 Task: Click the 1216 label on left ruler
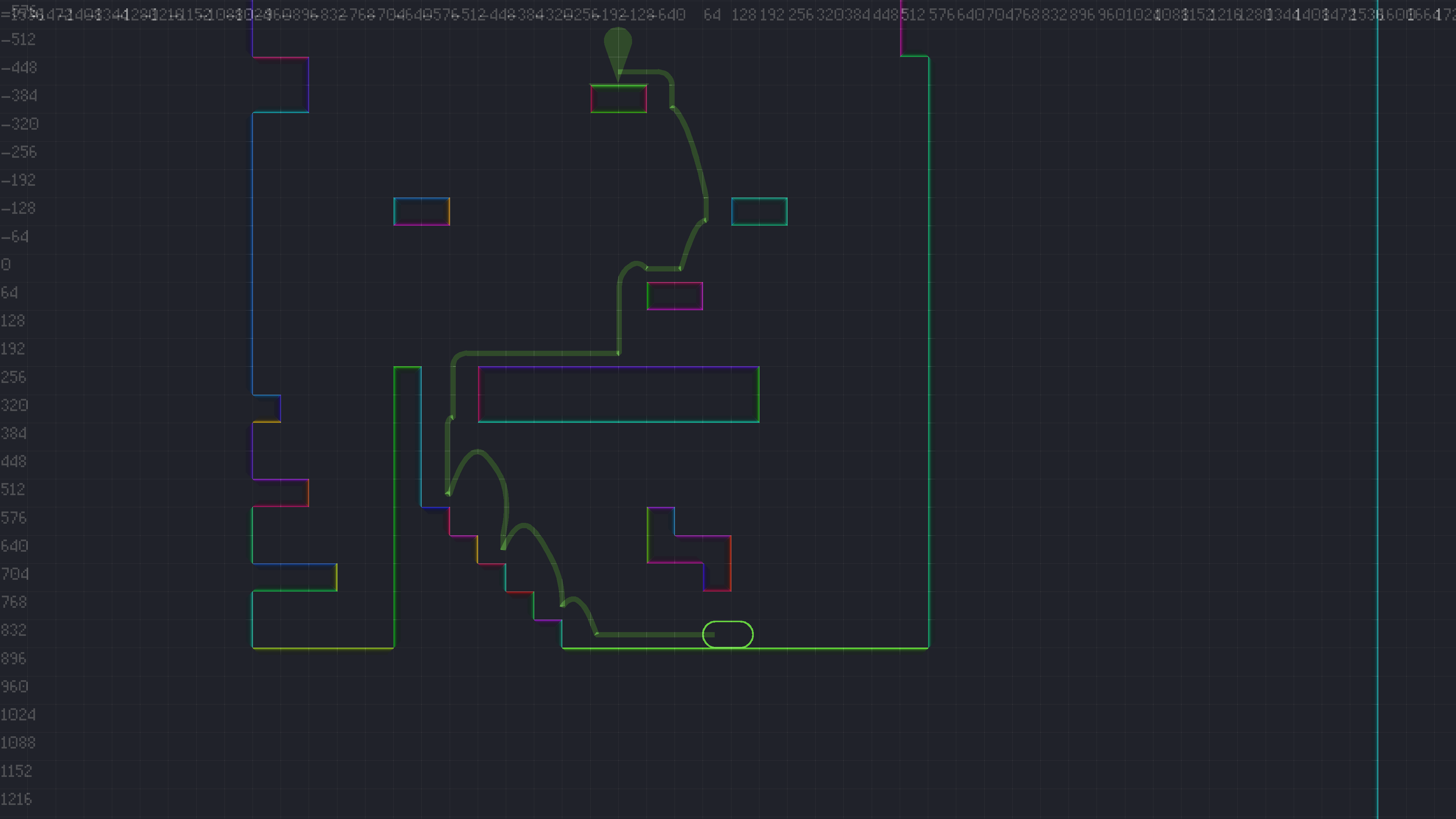(16, 799)
